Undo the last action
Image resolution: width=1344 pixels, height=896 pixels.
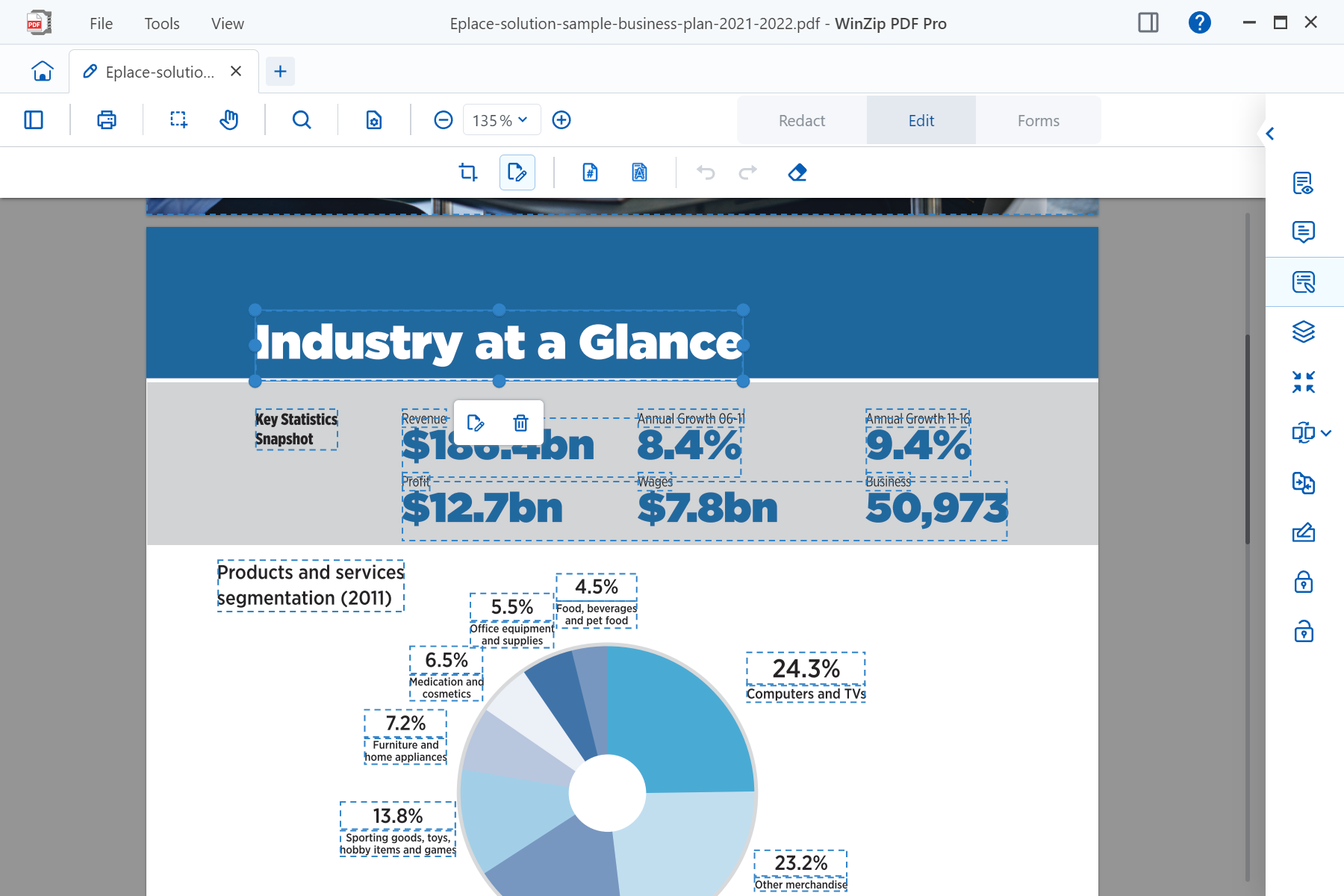click(x=706, y=172)
